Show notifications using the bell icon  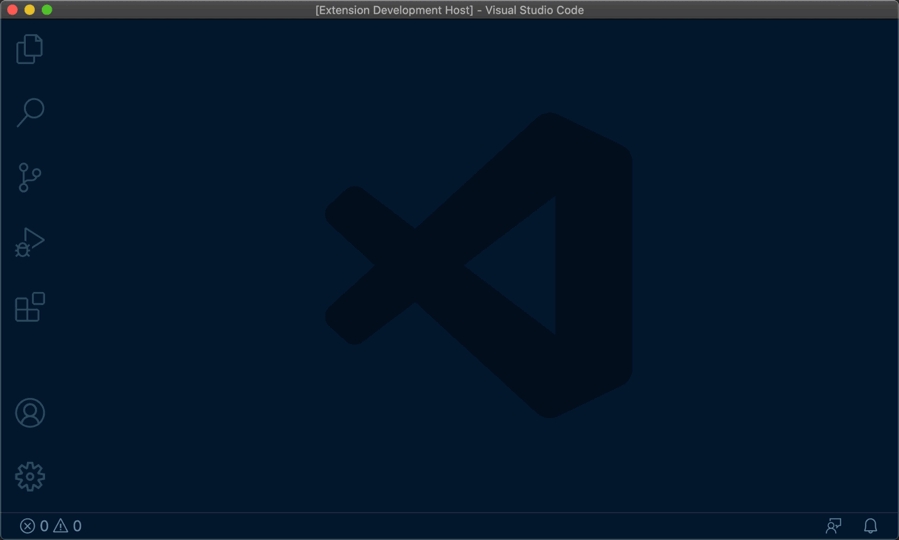[x=870, y=526]
